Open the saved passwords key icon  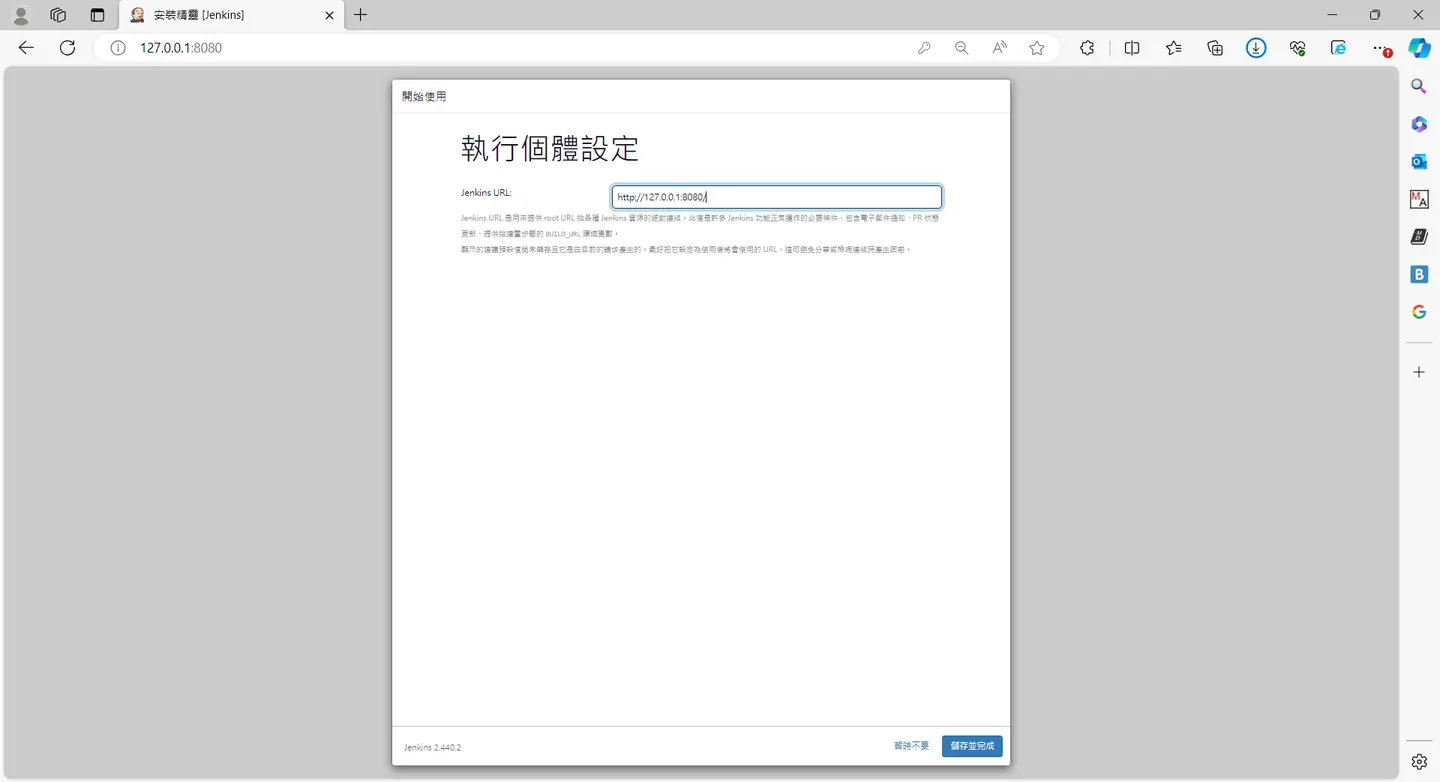click(924, 47)
